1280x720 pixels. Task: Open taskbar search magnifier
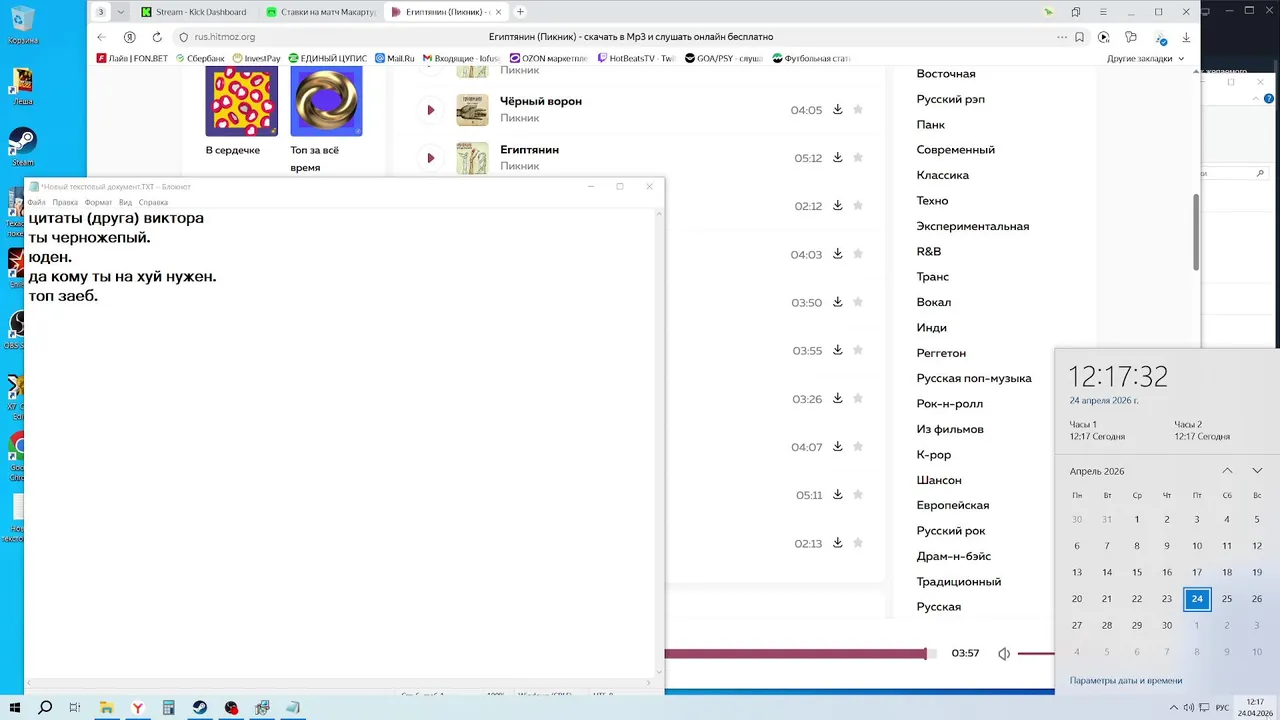click(45, 708)
